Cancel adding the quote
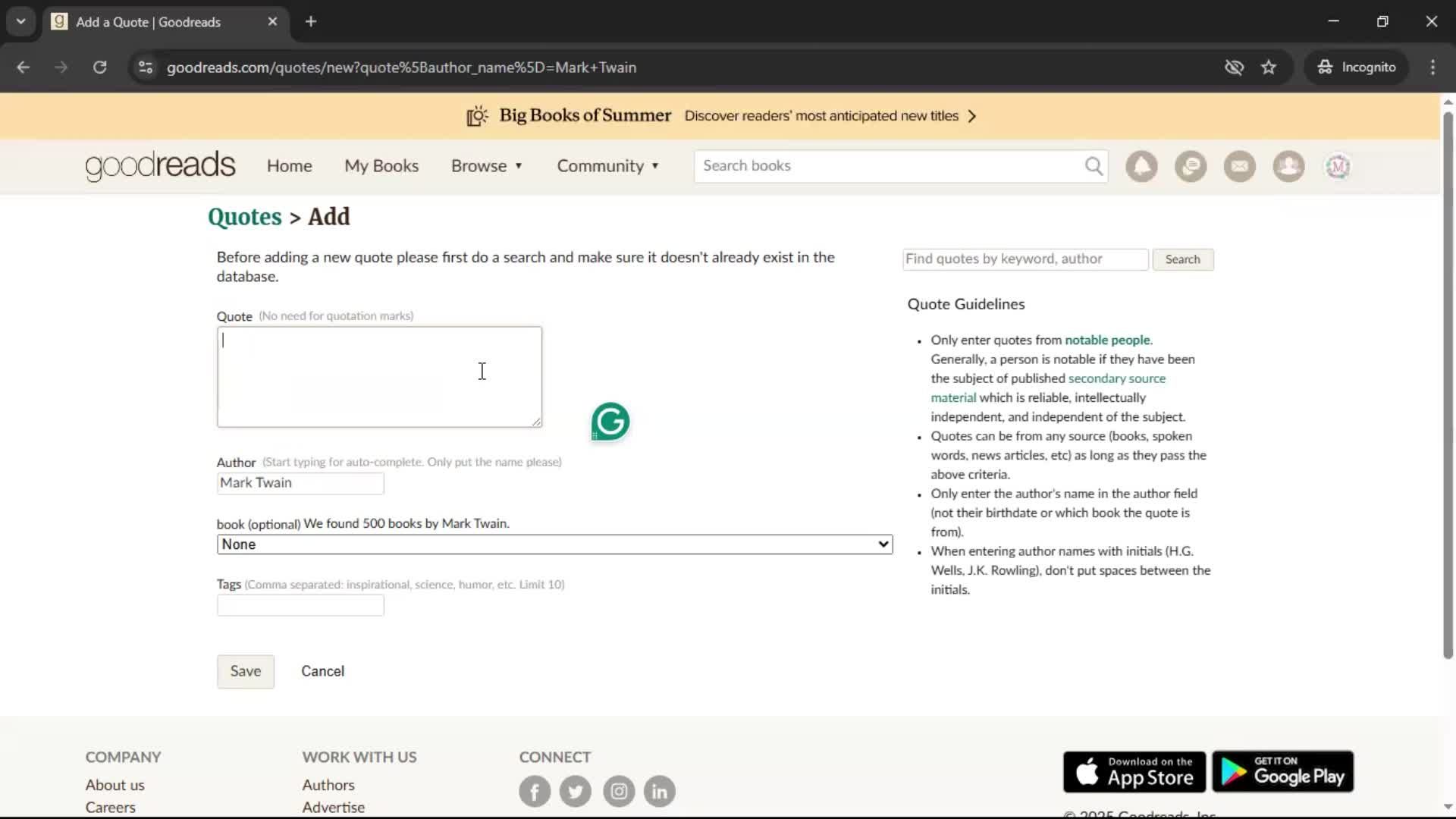1456x819 pixels. (x=323, y=672)
